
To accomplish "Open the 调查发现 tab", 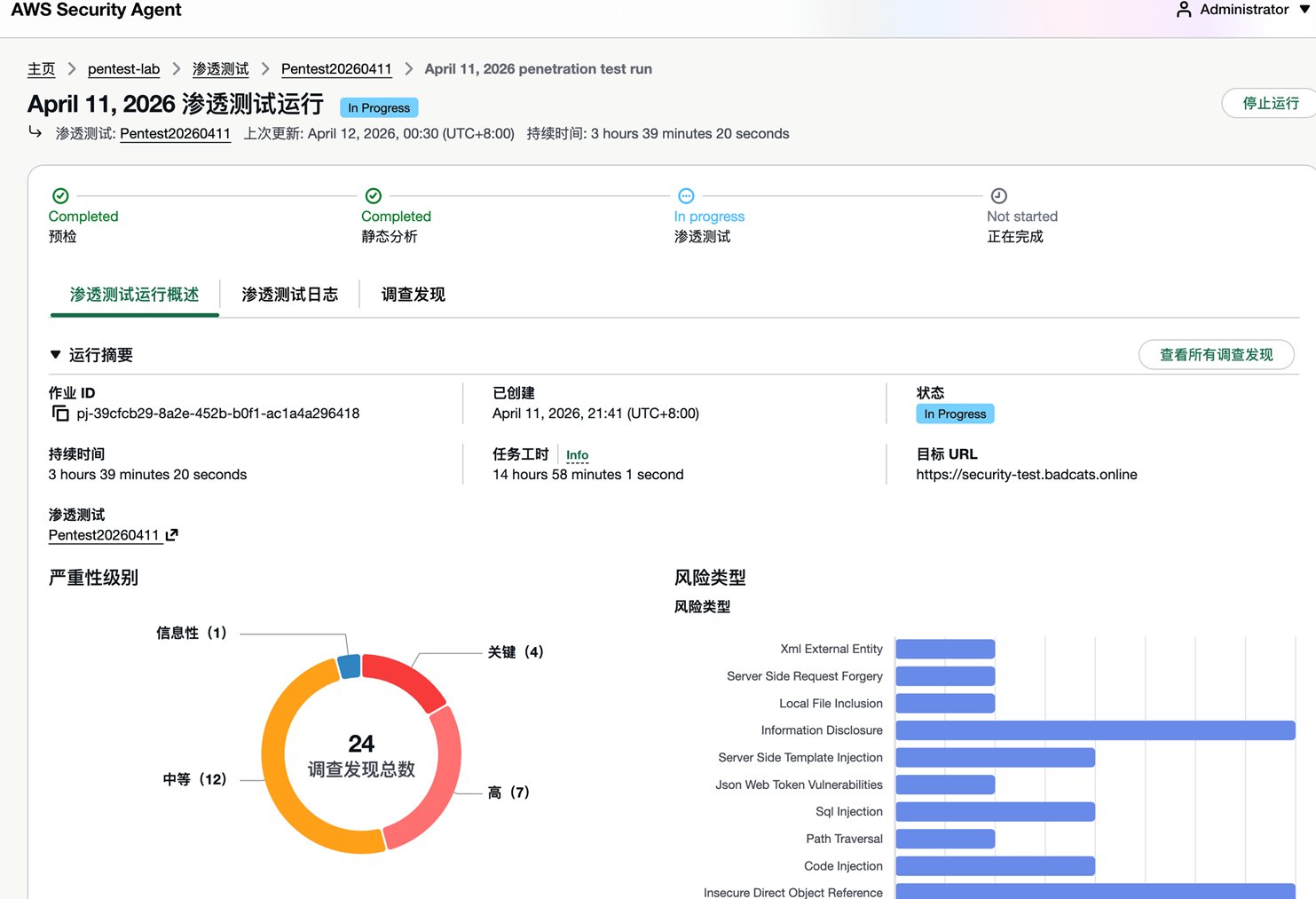I will click(413, 295).
